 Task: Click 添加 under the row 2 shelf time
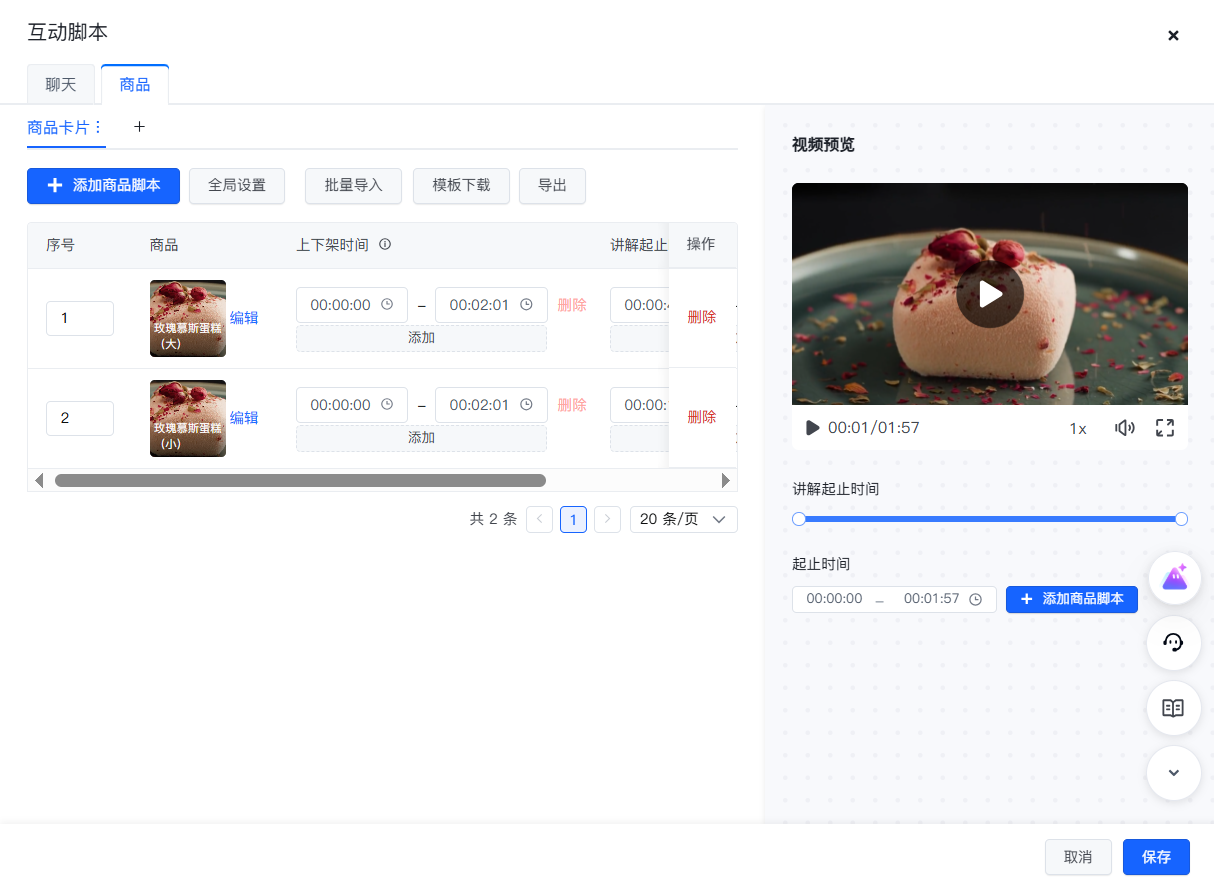[x=421, y=438]
